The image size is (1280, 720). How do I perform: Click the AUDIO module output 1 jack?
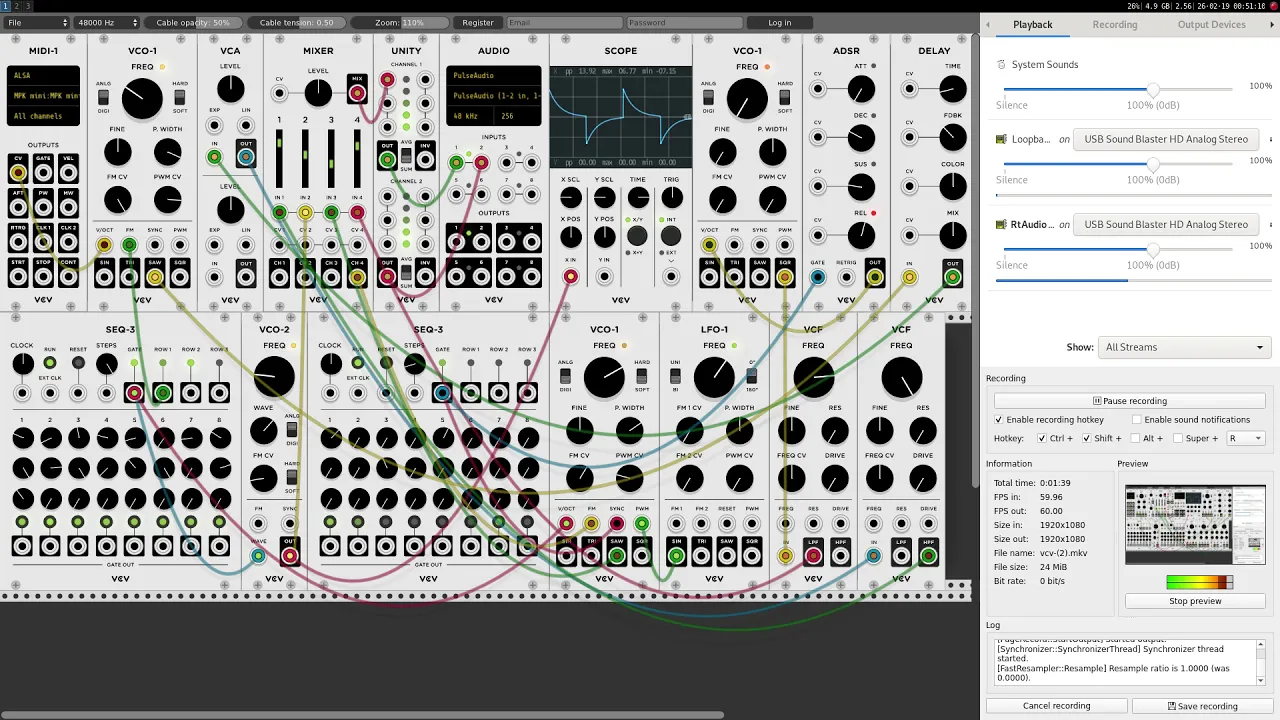coord(457,240)
